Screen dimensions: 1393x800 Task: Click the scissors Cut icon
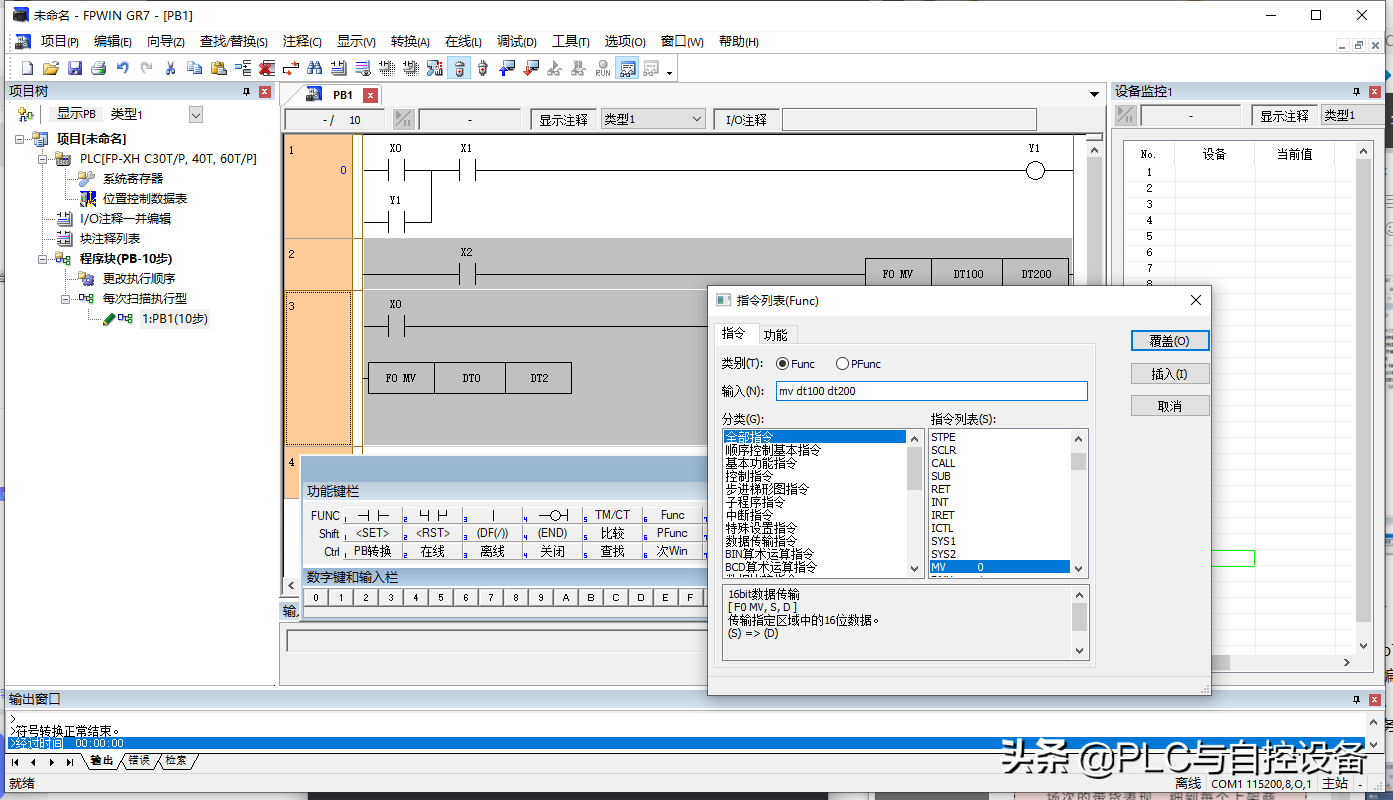170,69
